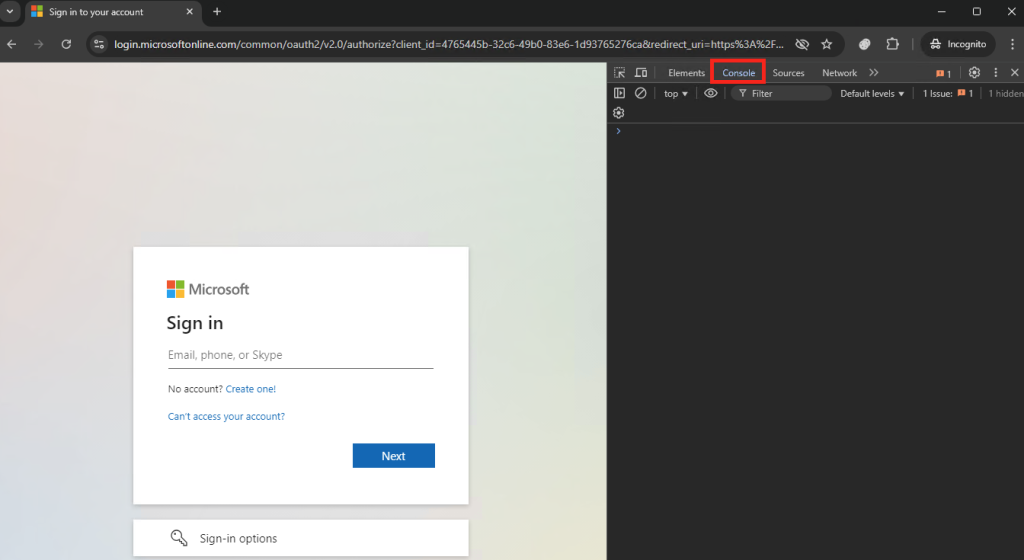This screenshot has width=1024, height=560.
Task: Open DevTools customize three-dot menu
Action: tap(995, 72)
